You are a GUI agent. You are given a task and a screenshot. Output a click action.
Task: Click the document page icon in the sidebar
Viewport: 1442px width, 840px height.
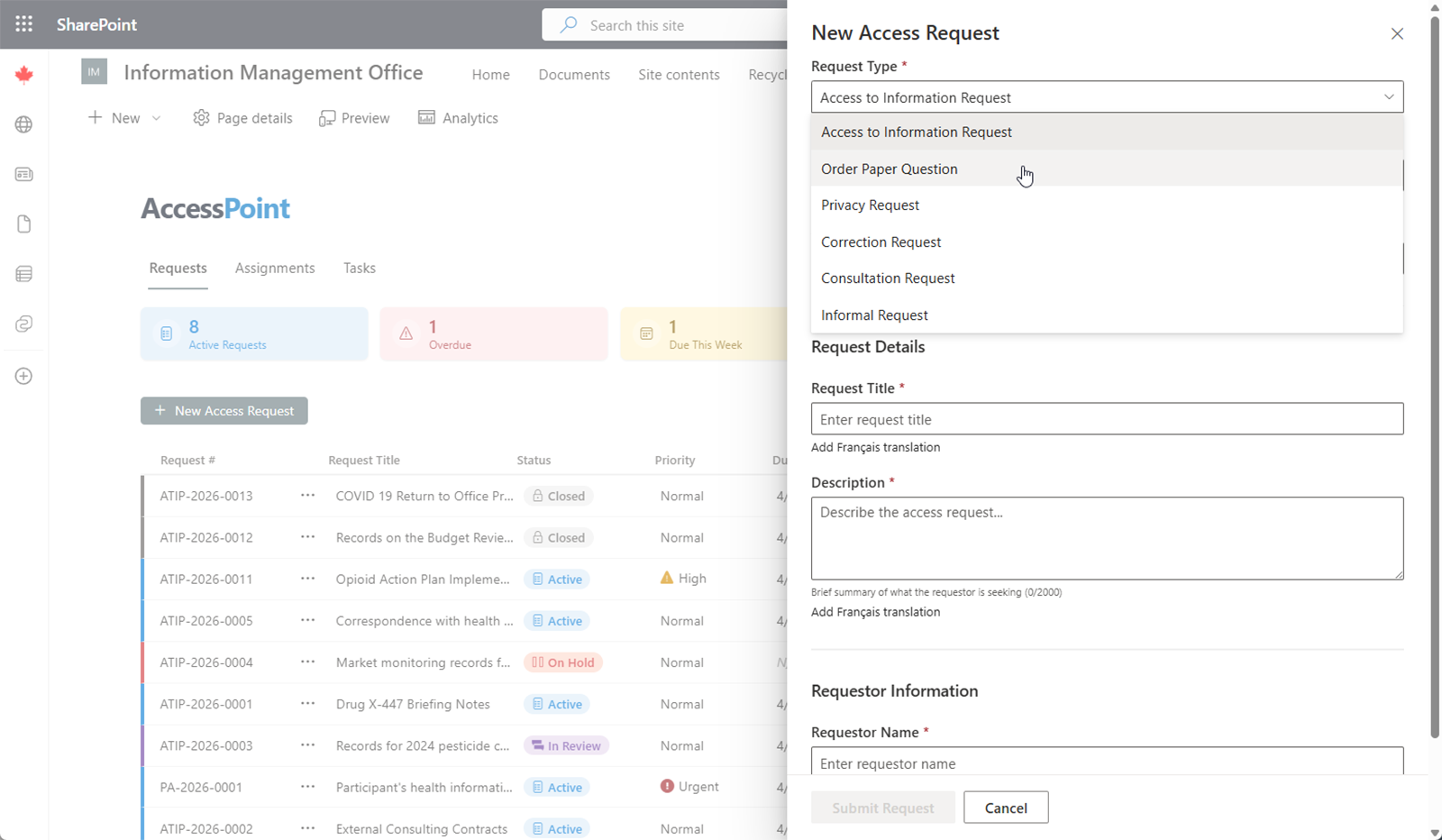pos(23,224)
